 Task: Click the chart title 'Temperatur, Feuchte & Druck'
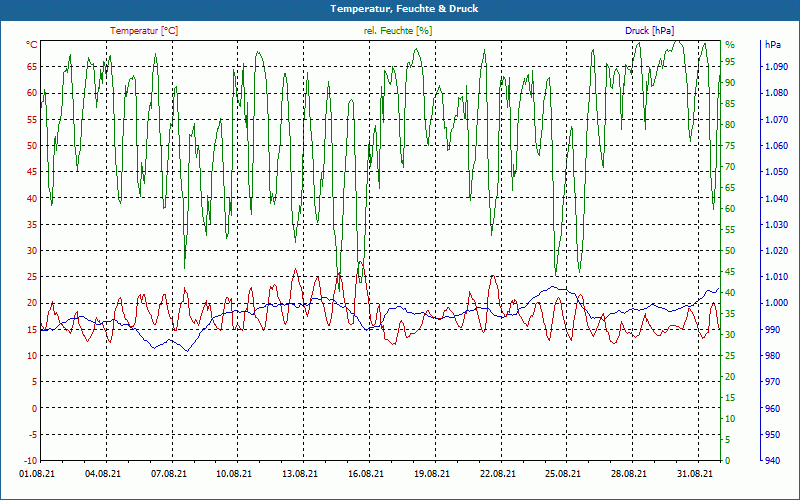[x=404, y=9]
